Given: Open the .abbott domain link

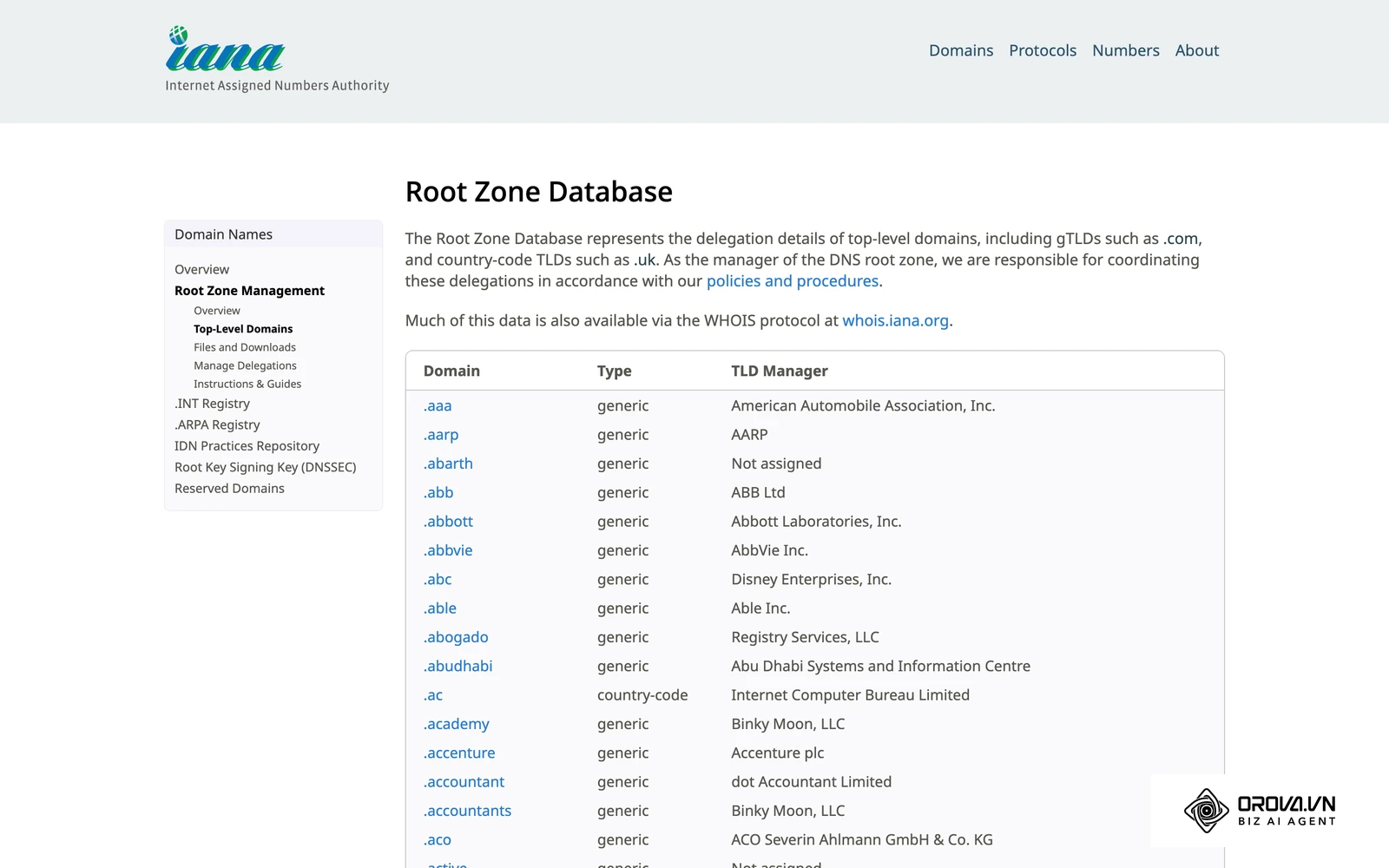Looking at the screenshot, I should [x=448, y=522].
